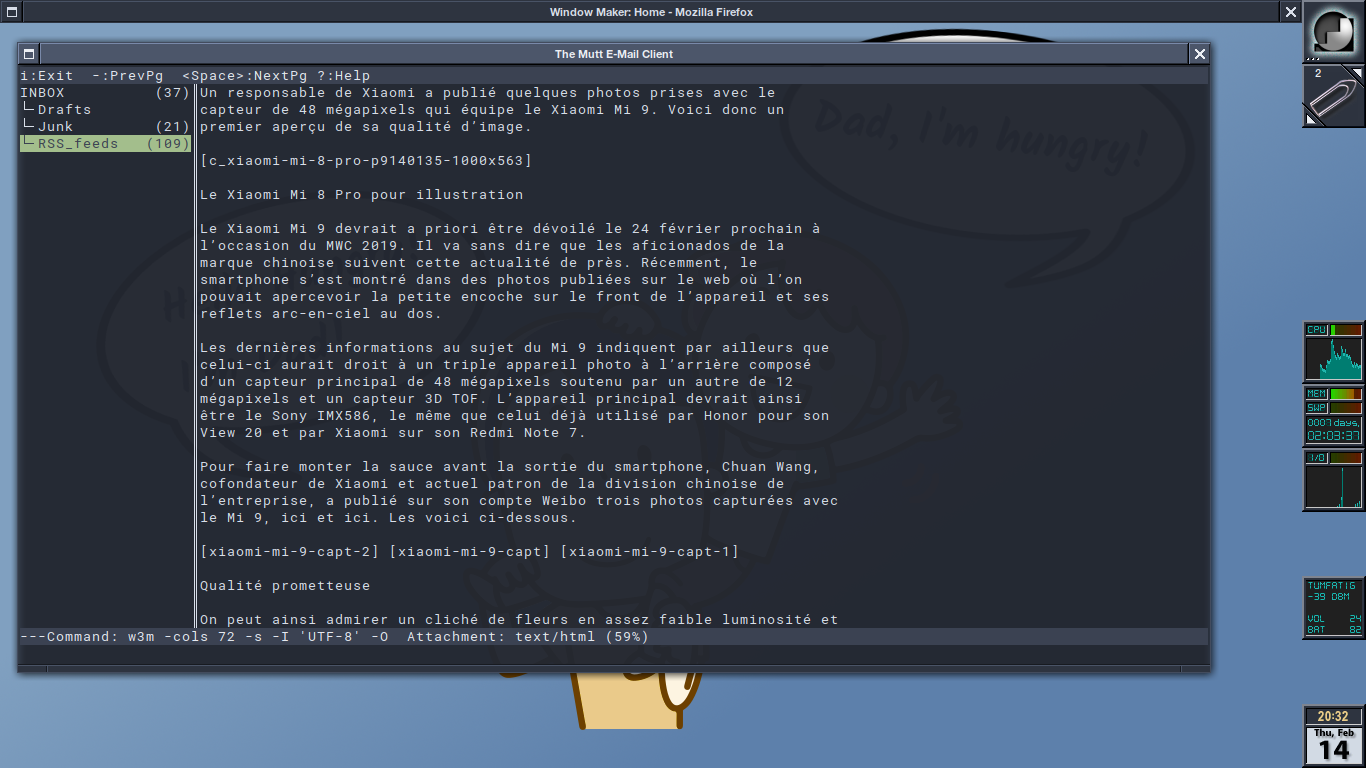Click the miniaturize button of the Firefox window
Viewport: 1366px width, 768px height.
click(10, 12)
